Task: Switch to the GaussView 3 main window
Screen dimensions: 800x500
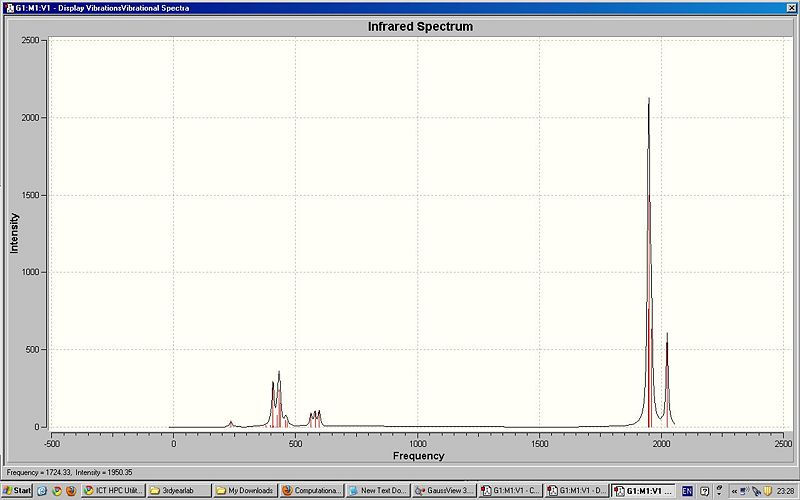Action: (x=444, y=491)
